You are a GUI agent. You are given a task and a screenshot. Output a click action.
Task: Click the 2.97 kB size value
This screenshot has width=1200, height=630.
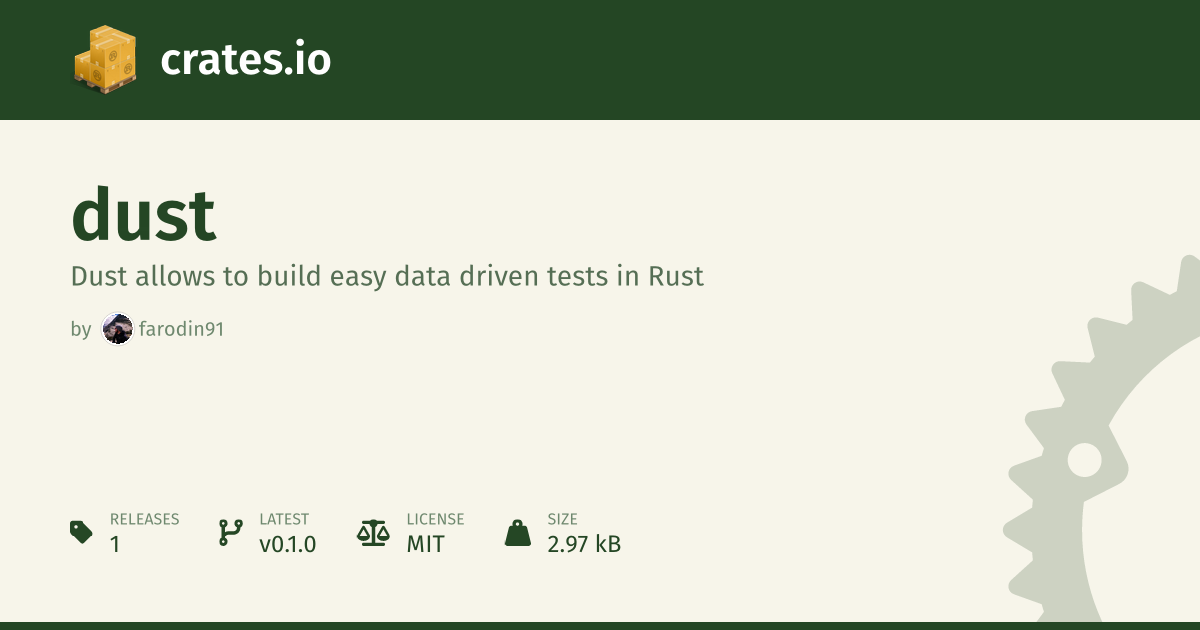tap(584, 544)
